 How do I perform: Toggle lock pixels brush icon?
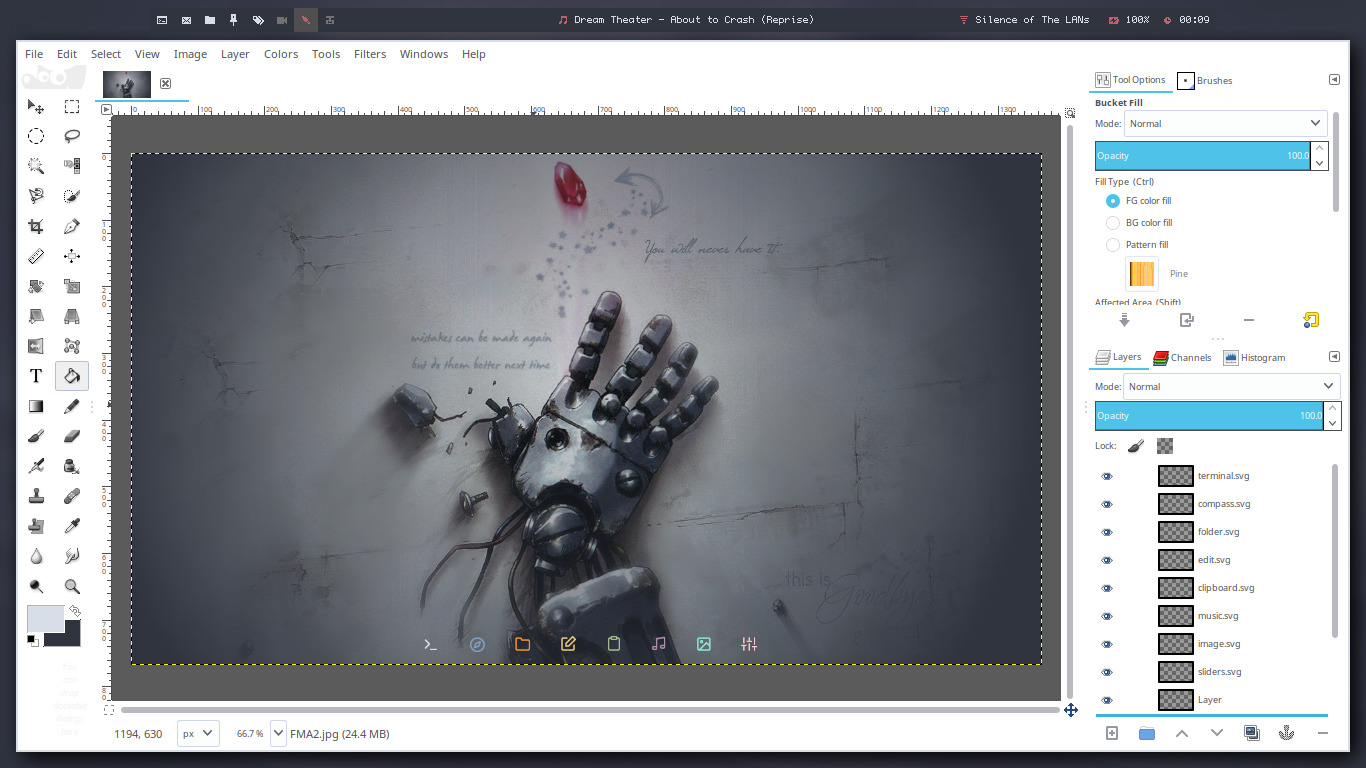click(x=1135, y=446)
